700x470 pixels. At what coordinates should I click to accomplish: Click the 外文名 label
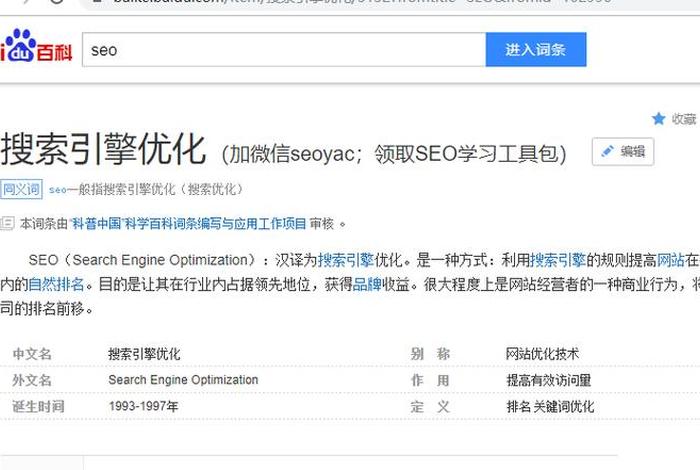[32, 380]
